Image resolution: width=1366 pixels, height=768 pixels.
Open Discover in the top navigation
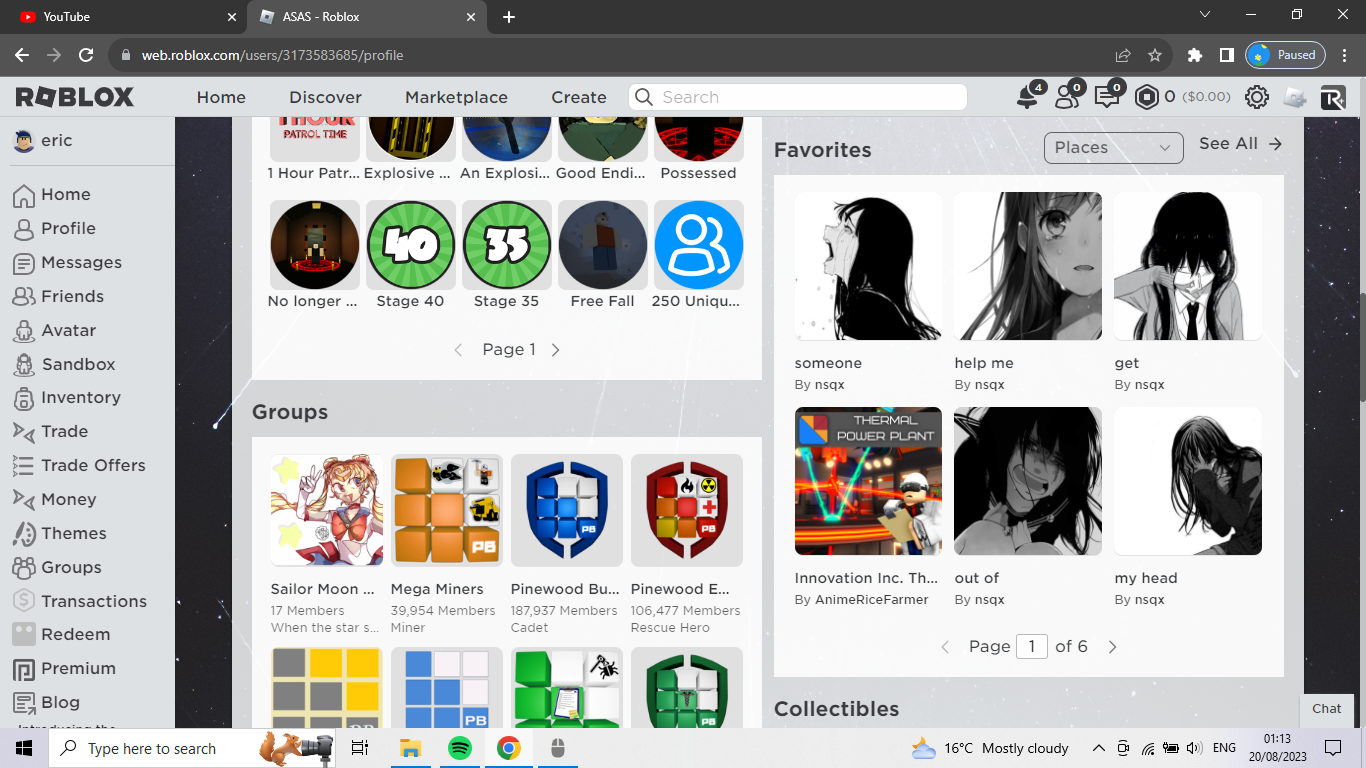pyautogui.click(x=325, y=97)
